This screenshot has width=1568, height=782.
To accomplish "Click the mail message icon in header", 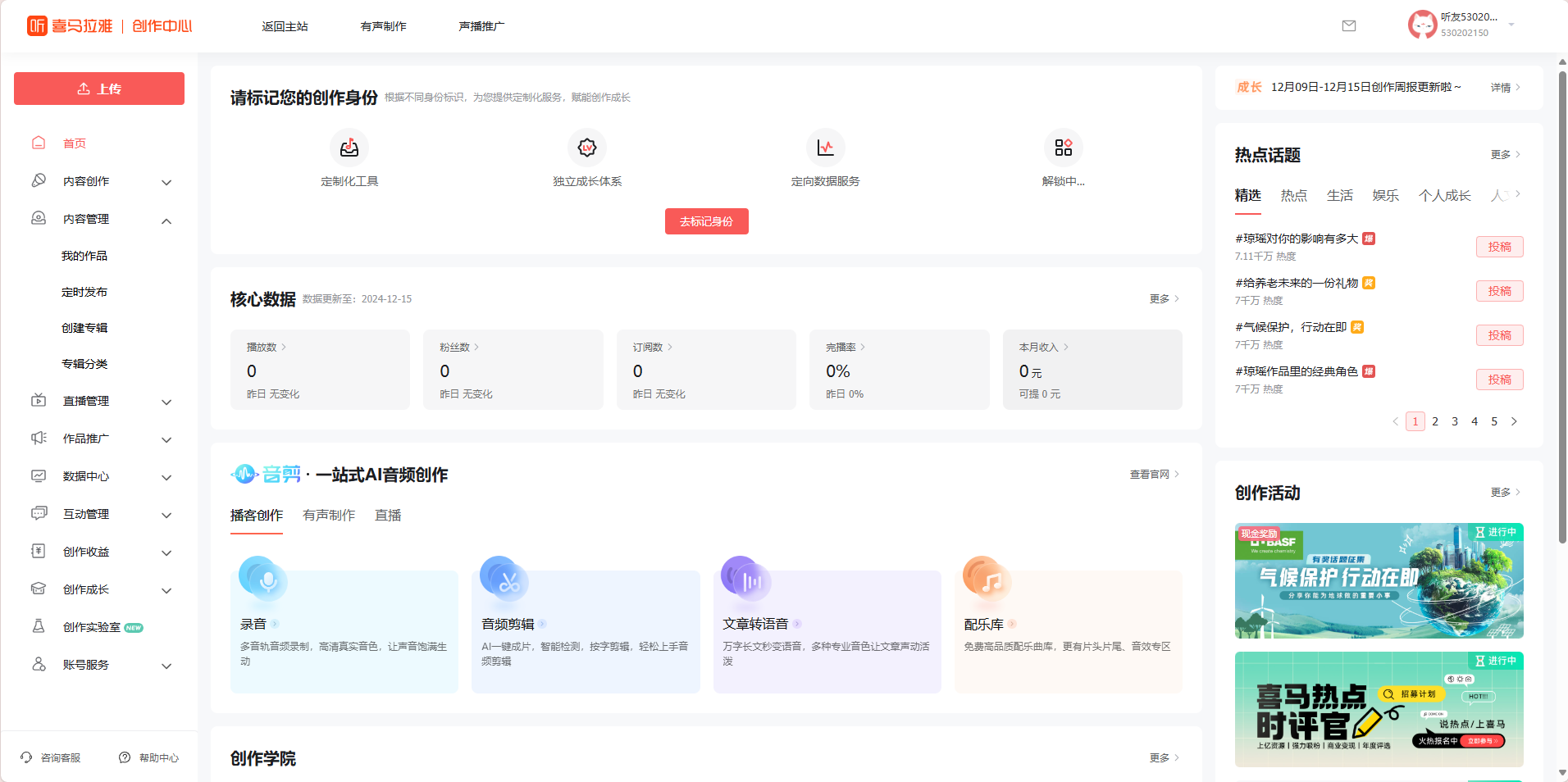I will (1348, 26).
